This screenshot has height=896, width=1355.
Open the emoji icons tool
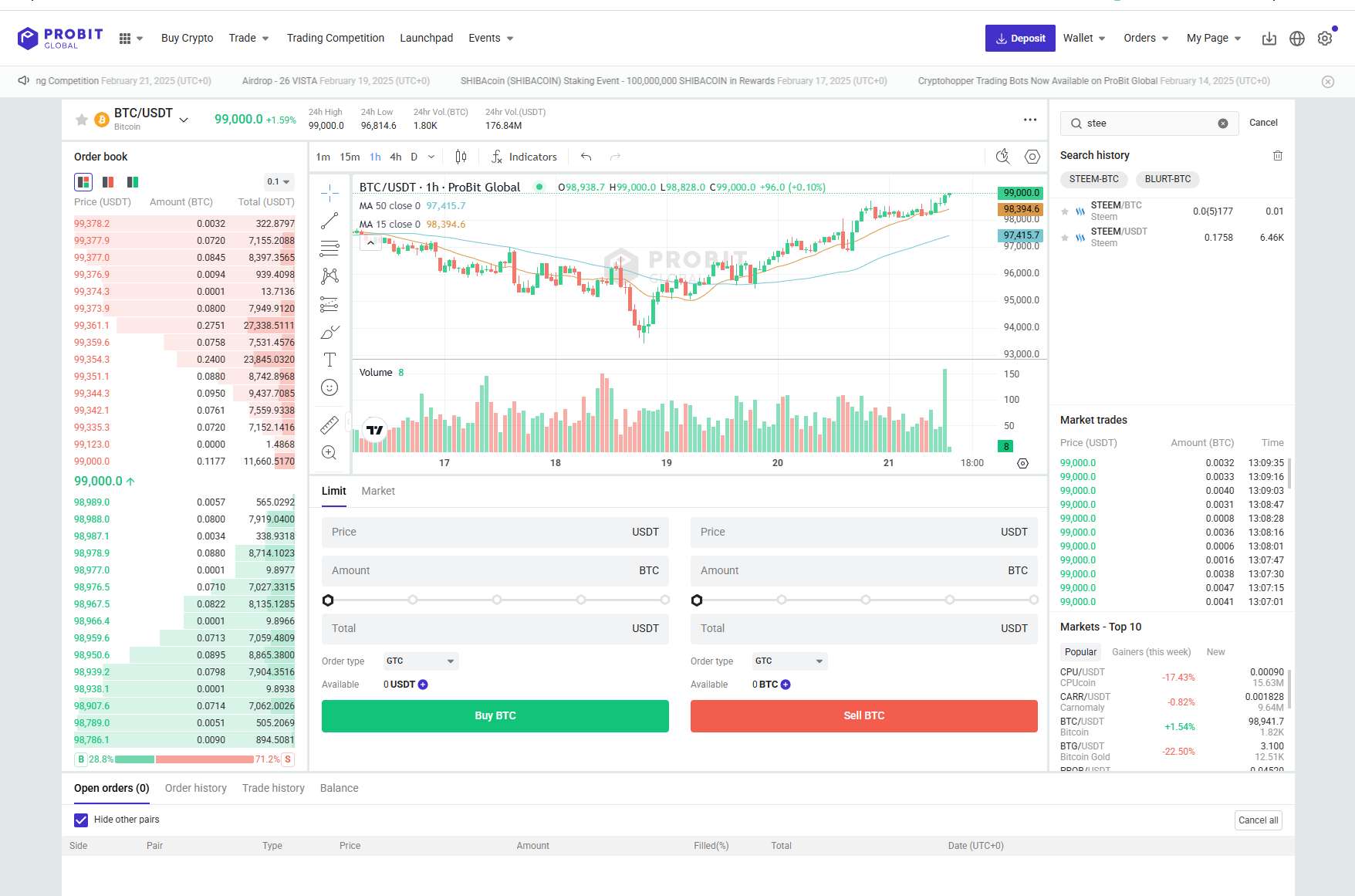click(x=329, y=387)
